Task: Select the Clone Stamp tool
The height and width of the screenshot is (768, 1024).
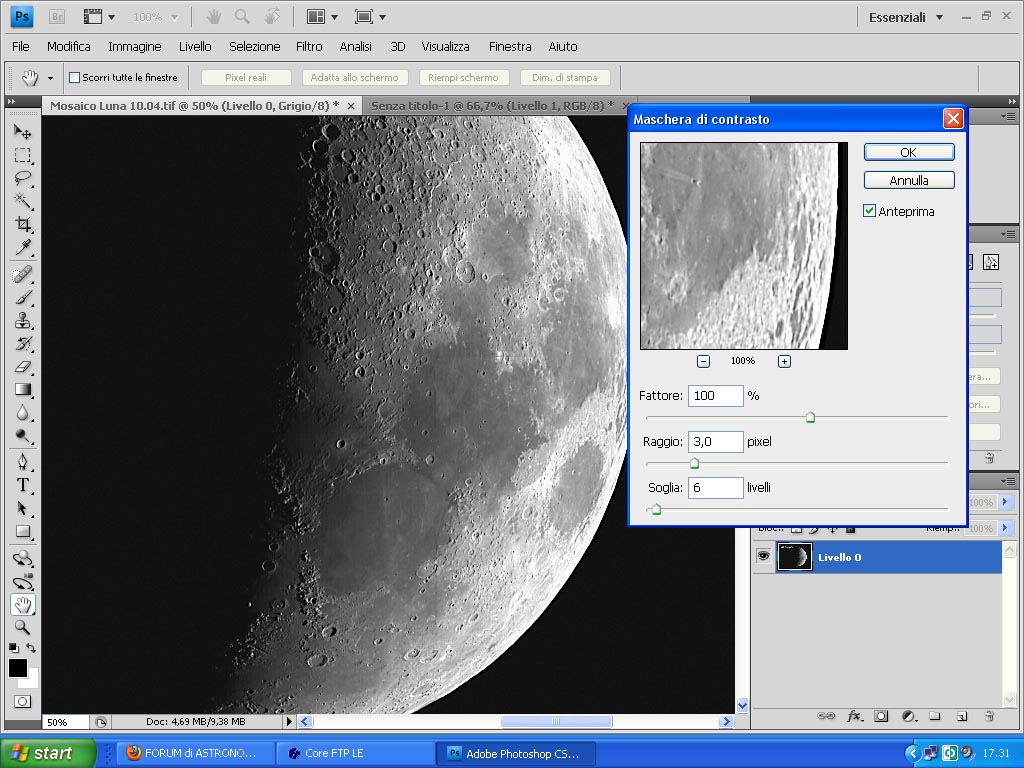Action: click(x=22, y=321)
